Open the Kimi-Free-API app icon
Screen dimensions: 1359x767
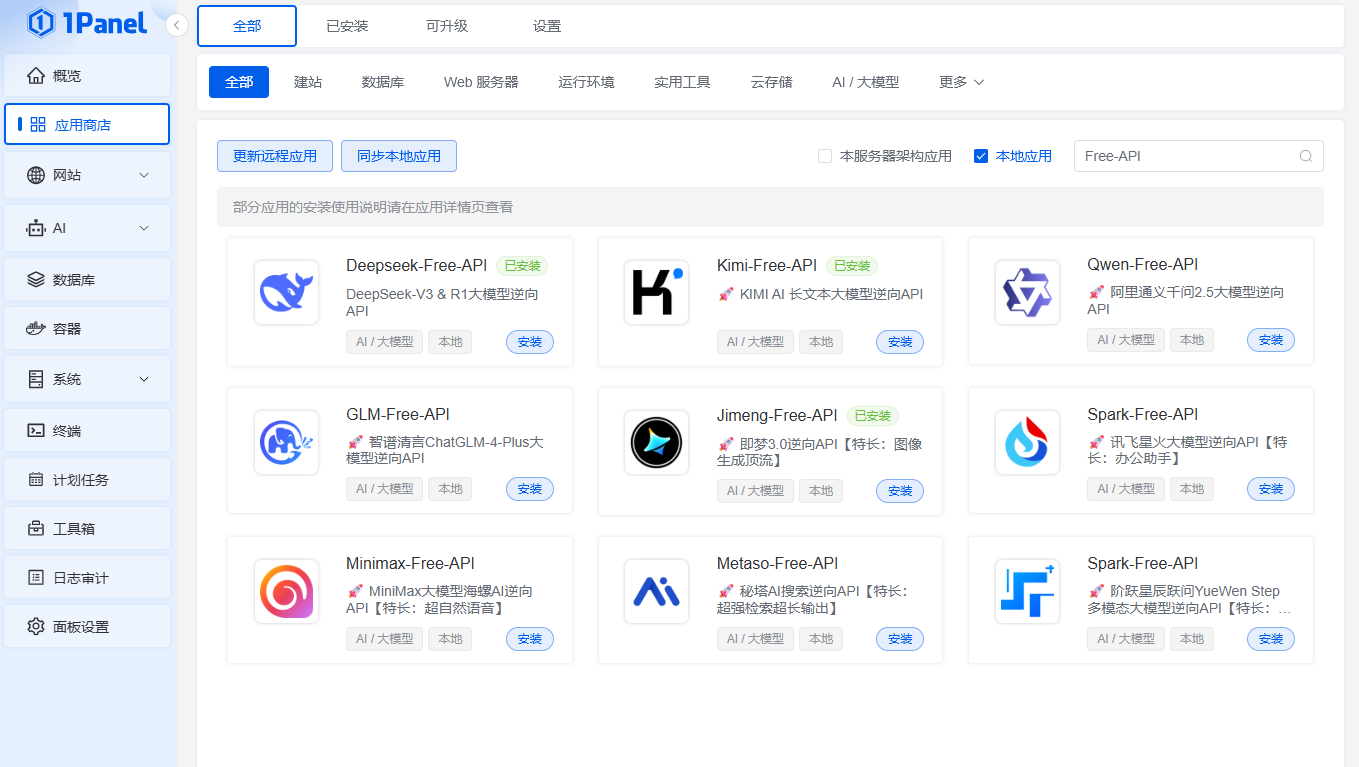[x=656, y=292]
